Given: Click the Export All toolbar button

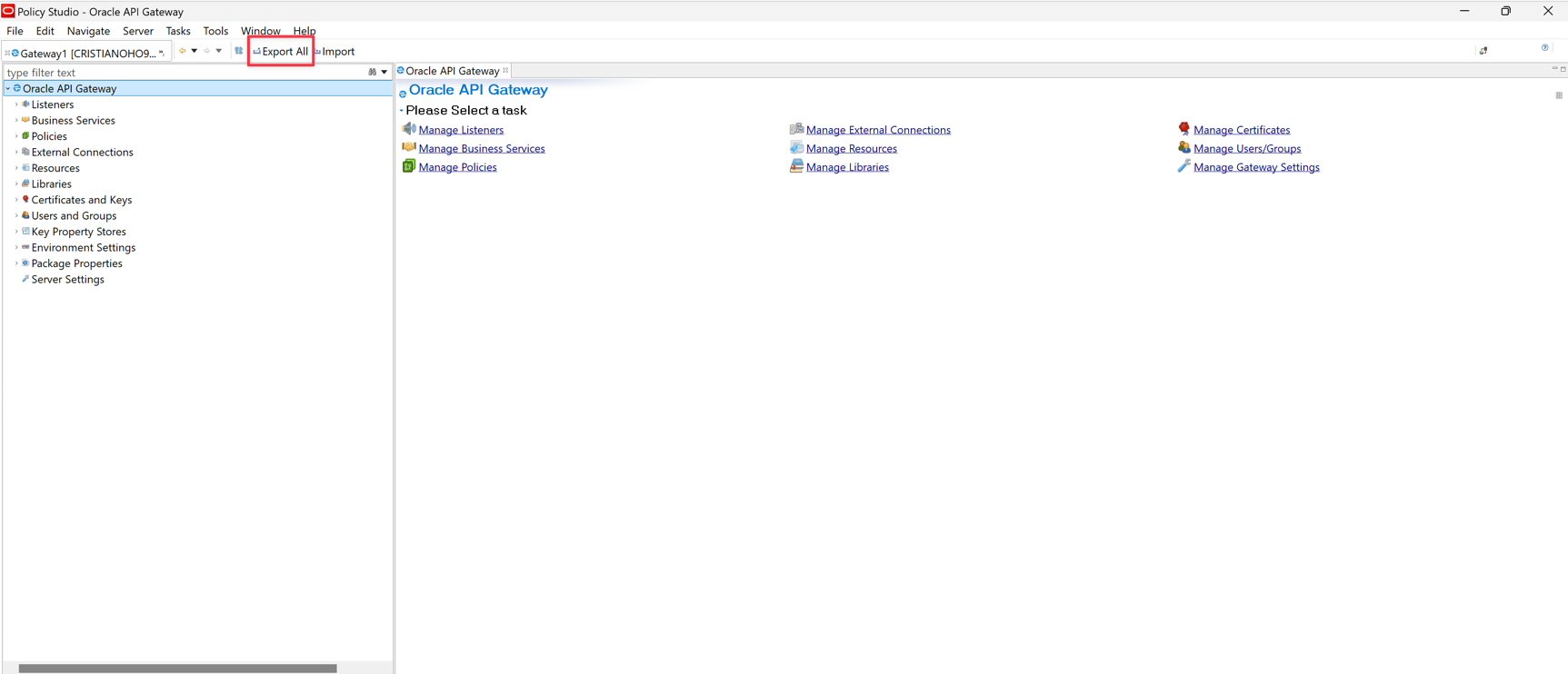Looking at the screenshot, I should tap(281, 52).
